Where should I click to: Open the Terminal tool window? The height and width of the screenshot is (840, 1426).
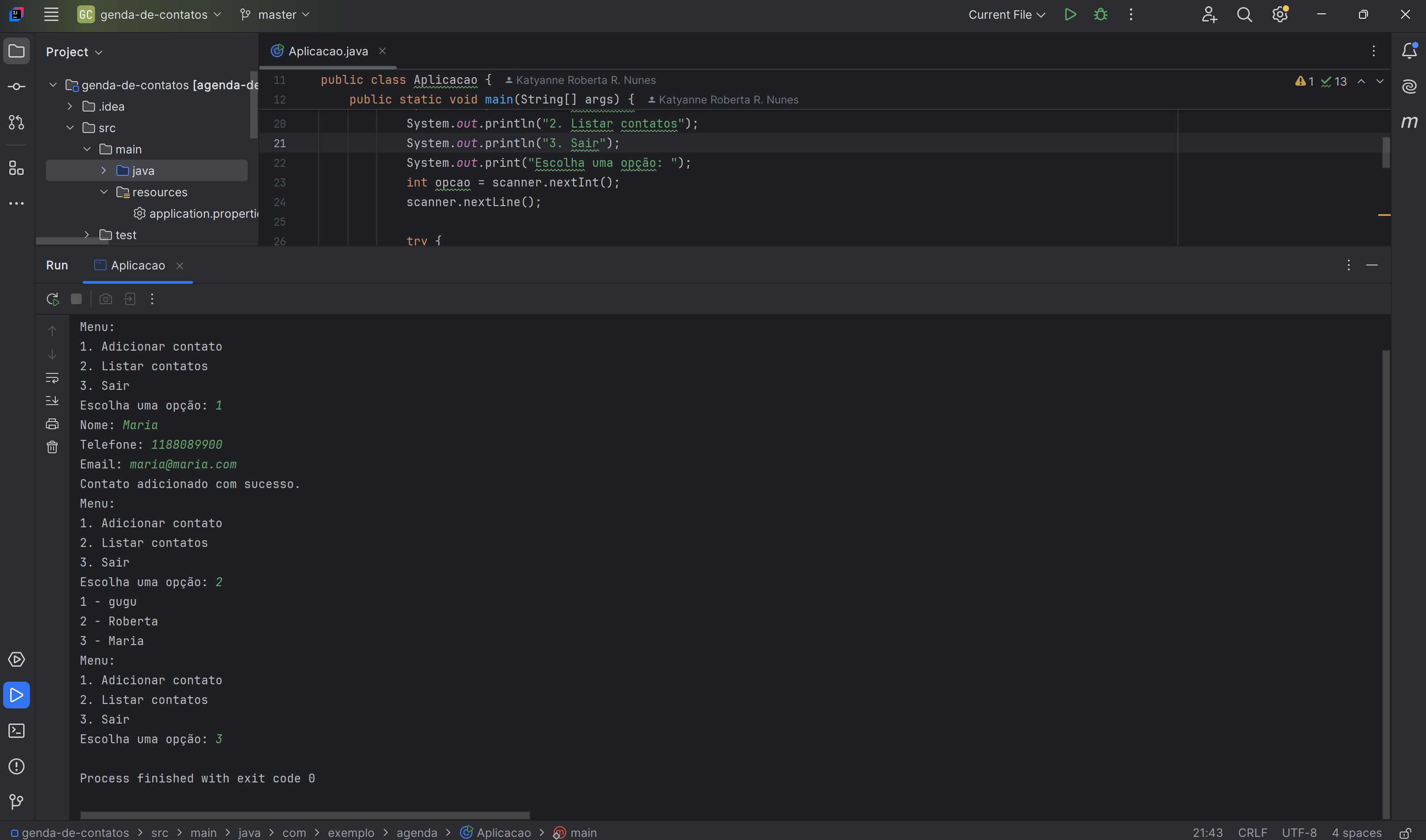[17, 731]
